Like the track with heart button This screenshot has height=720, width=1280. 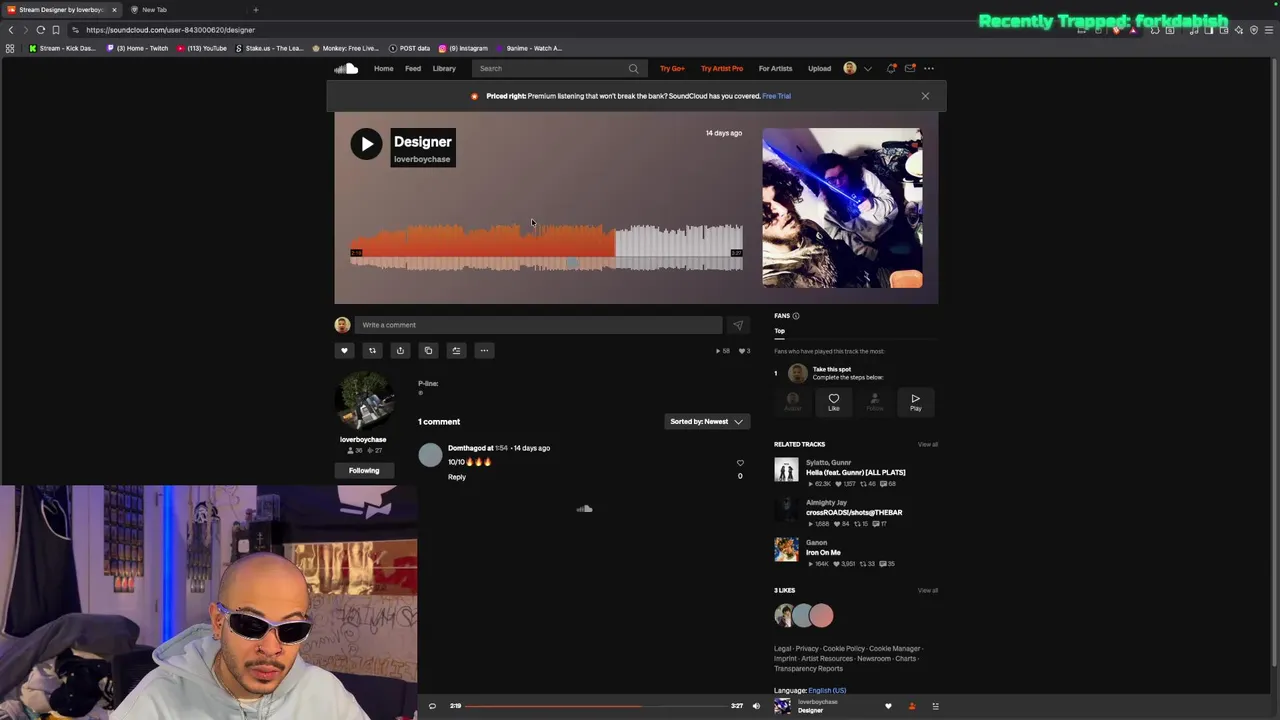(x=344, y=351)
